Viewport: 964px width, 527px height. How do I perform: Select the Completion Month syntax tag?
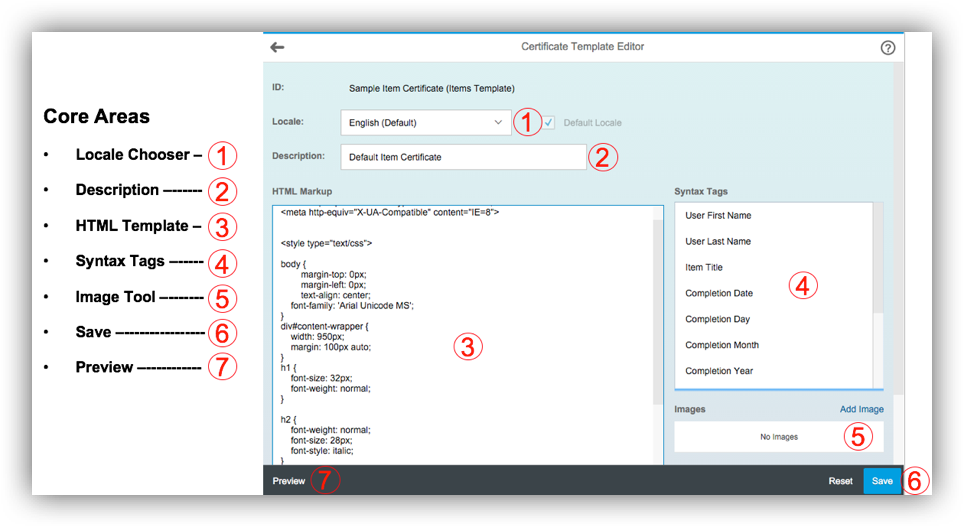coord(722,344)
